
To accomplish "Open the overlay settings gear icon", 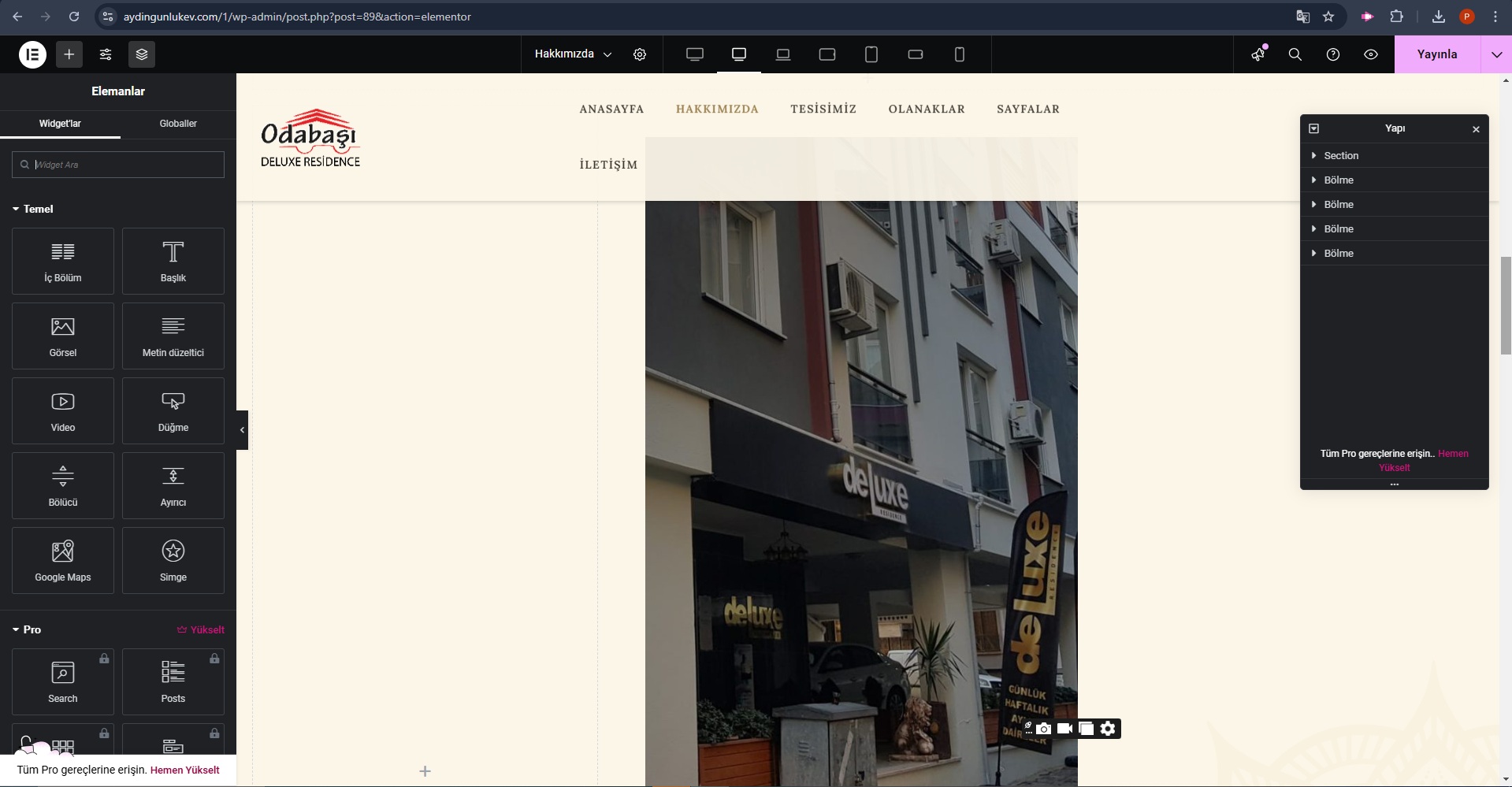I will tap(1108, 729).
